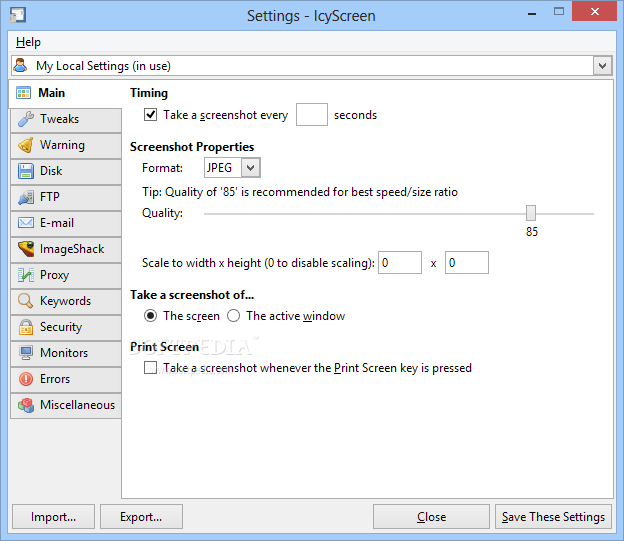Select The screen radio button
Screen dimensions: 624x541
coord(150,316)
